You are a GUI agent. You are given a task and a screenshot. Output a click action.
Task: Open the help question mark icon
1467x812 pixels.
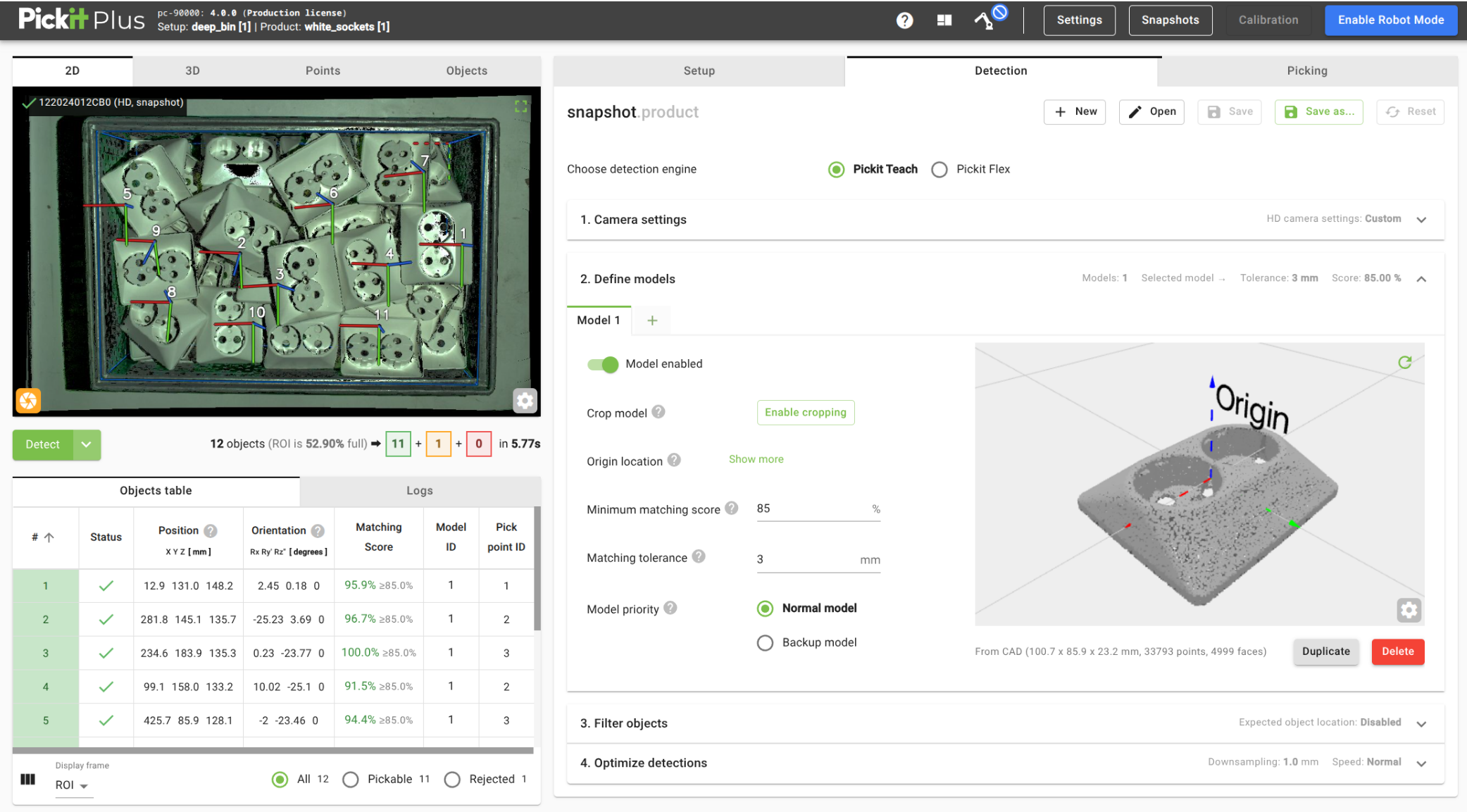(x=904, y=20)
